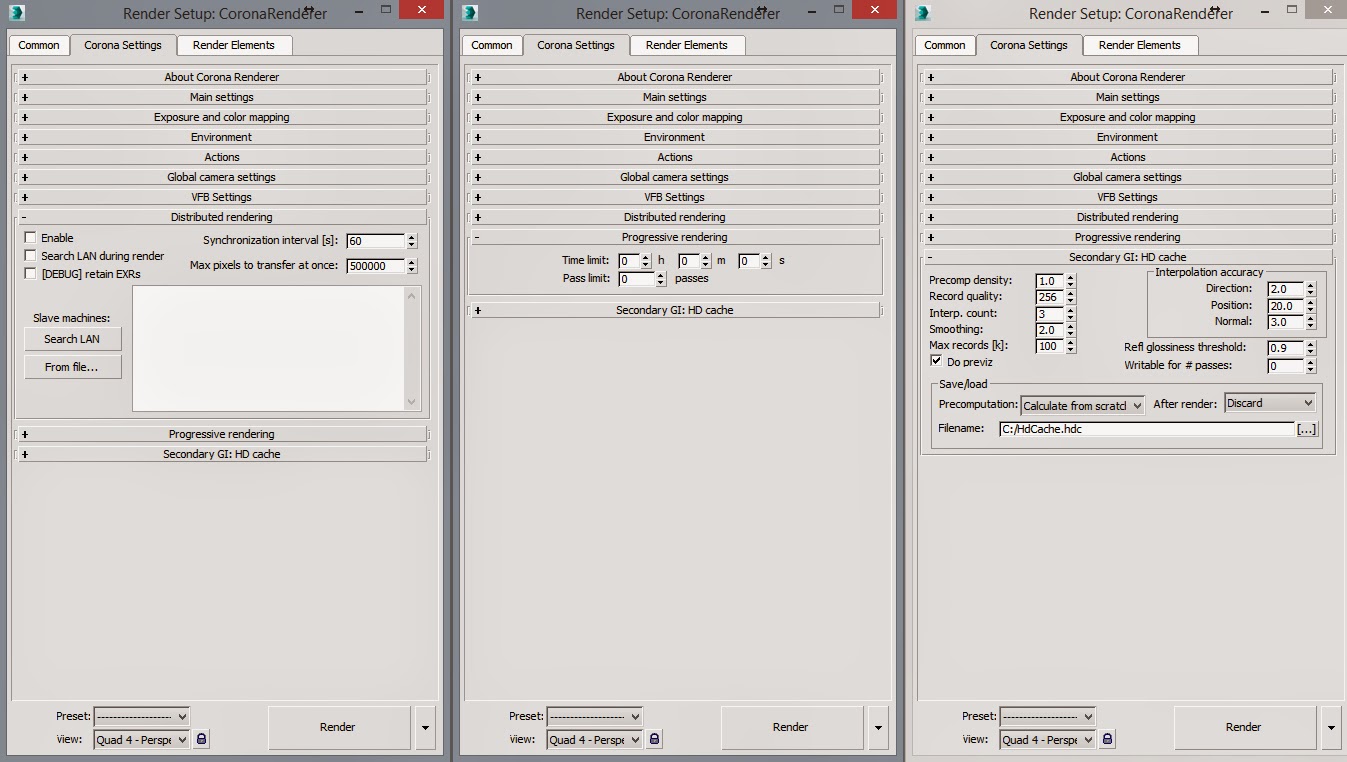Click Max pixels to transfer spinner arrows
This screenshot has width=1347, height=762.
click(412, 266)
